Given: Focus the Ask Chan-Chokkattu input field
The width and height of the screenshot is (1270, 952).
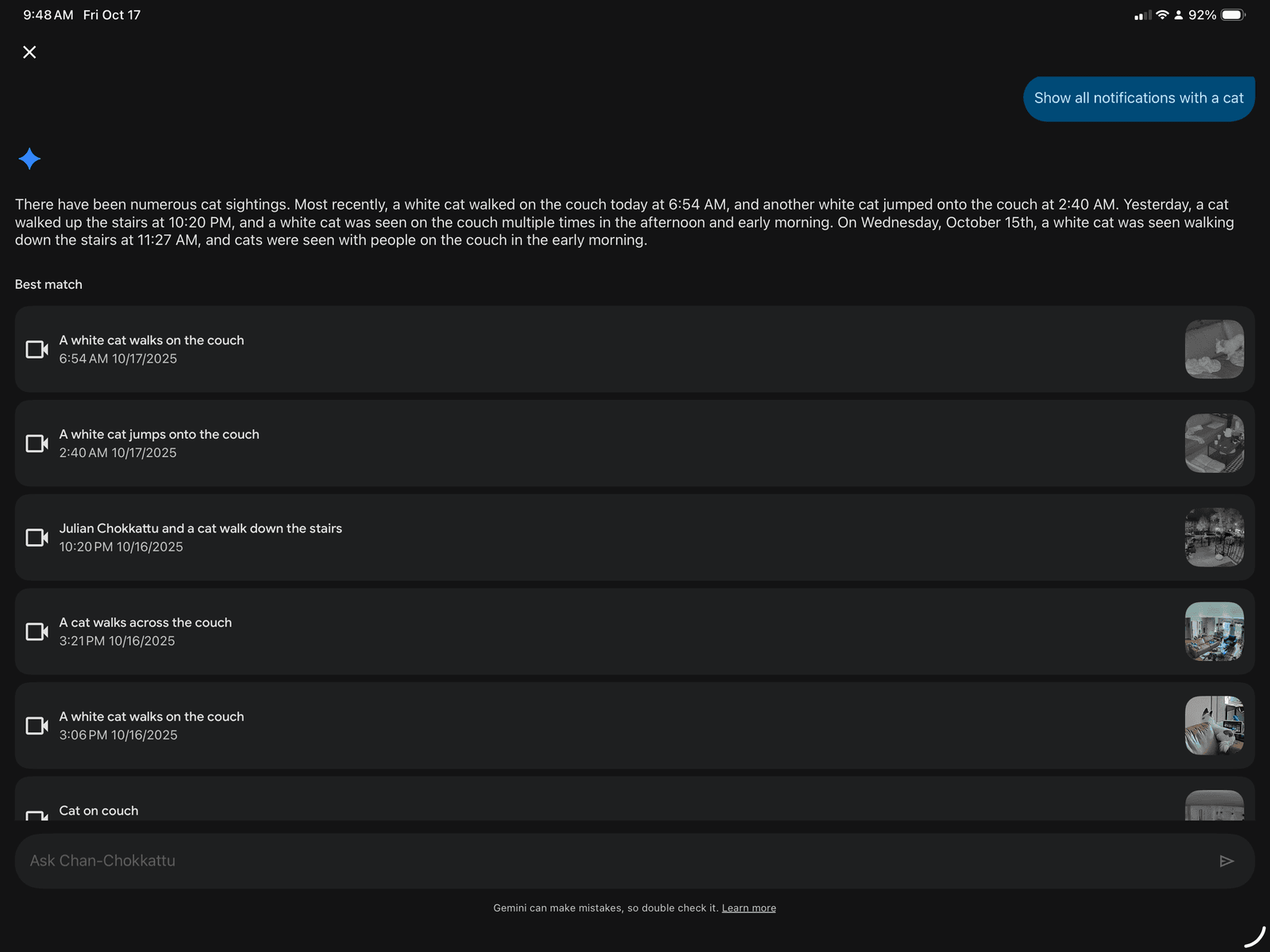Looking at the screenshot, I should coord(611,861).
